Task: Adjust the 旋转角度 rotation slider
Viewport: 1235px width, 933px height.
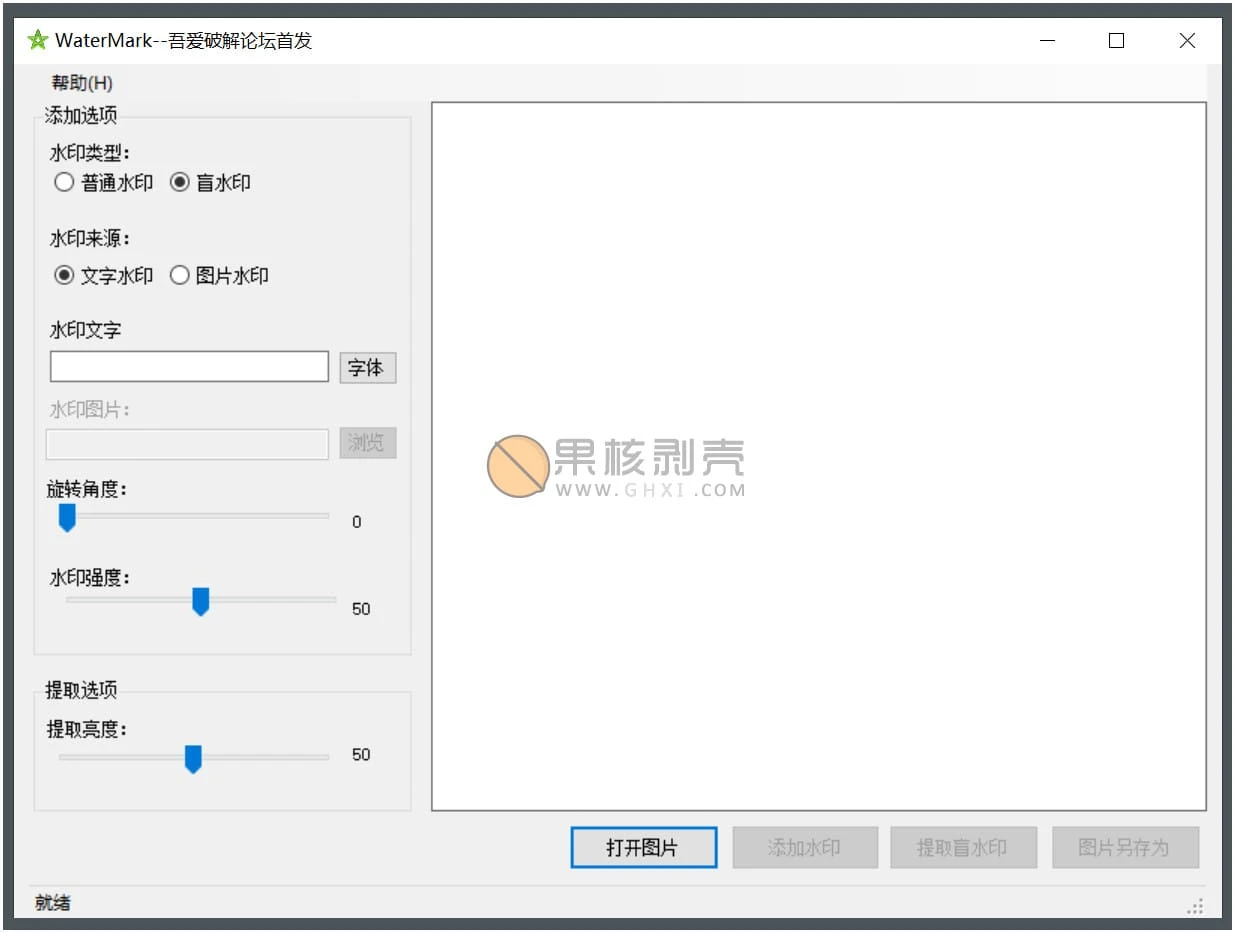Action: 67,517
